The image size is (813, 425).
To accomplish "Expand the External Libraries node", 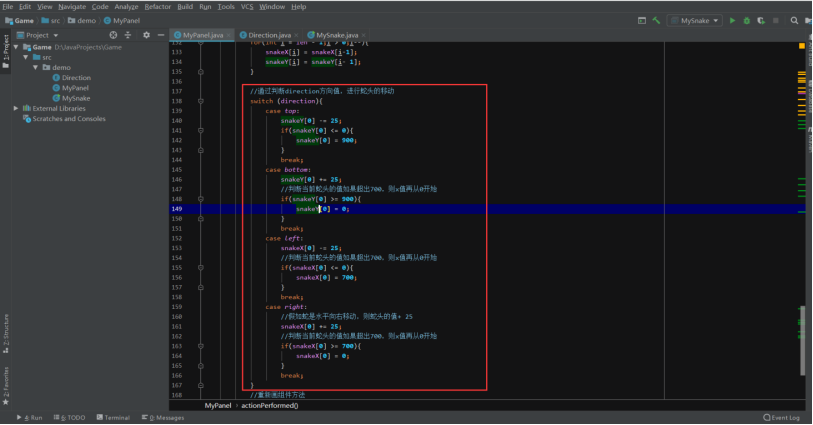I will point(16,108).
